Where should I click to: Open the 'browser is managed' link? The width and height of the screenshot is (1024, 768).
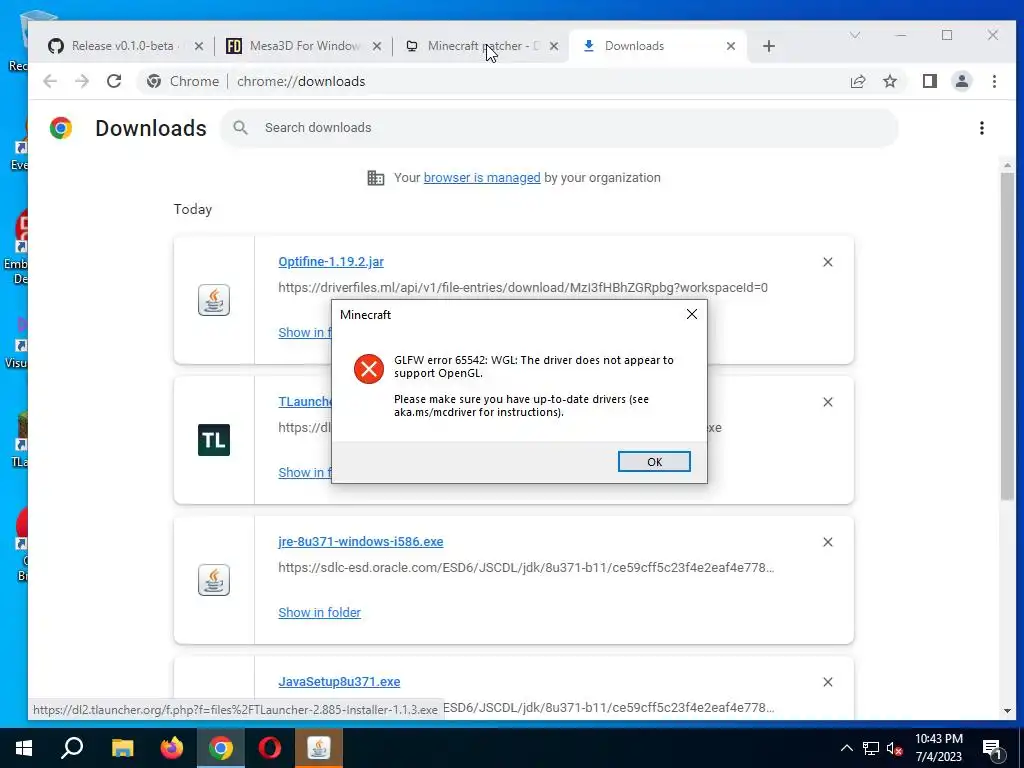click(x=482, y=178)
